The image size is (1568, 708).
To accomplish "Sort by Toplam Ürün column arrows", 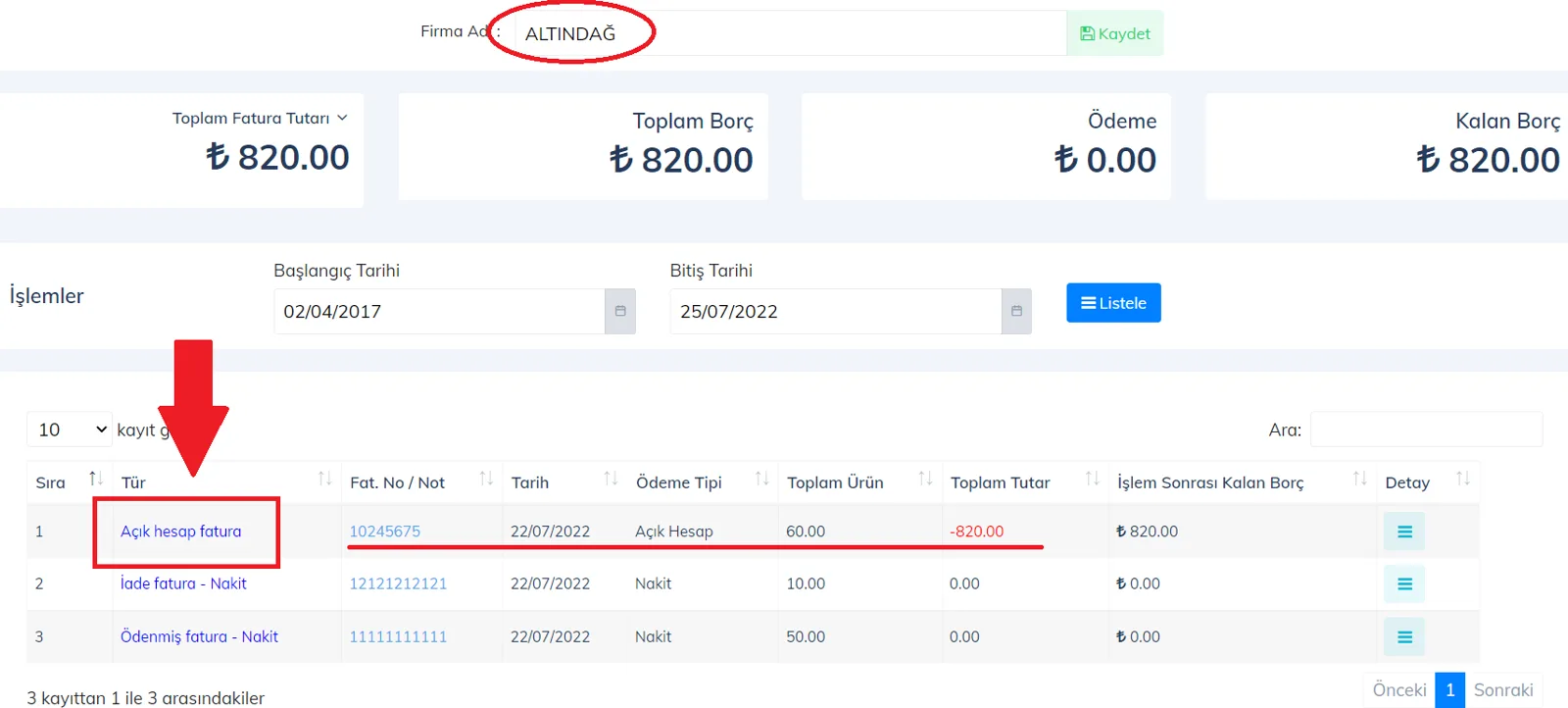I will 925,479.
